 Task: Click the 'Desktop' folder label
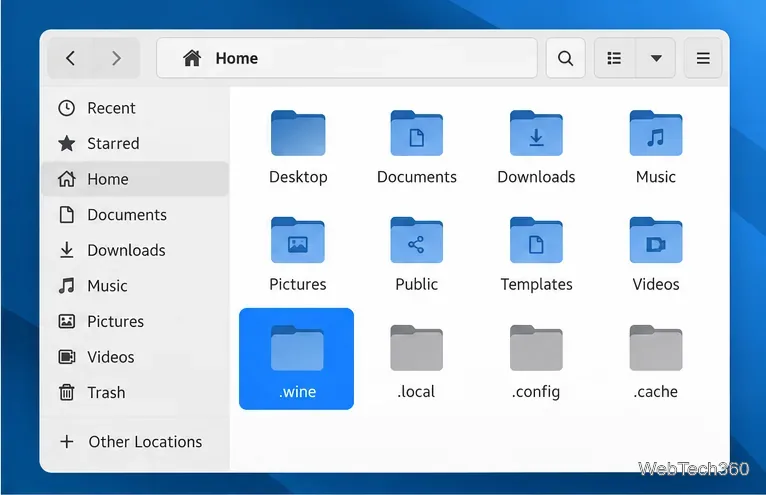tap(298, 177)
